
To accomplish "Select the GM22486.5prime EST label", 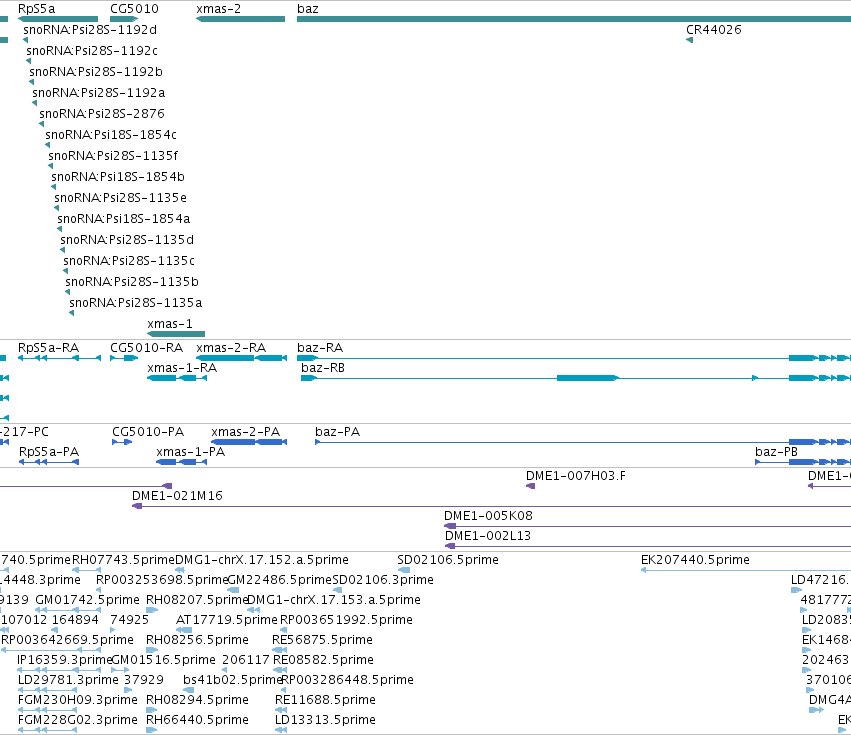I will 280,580.
